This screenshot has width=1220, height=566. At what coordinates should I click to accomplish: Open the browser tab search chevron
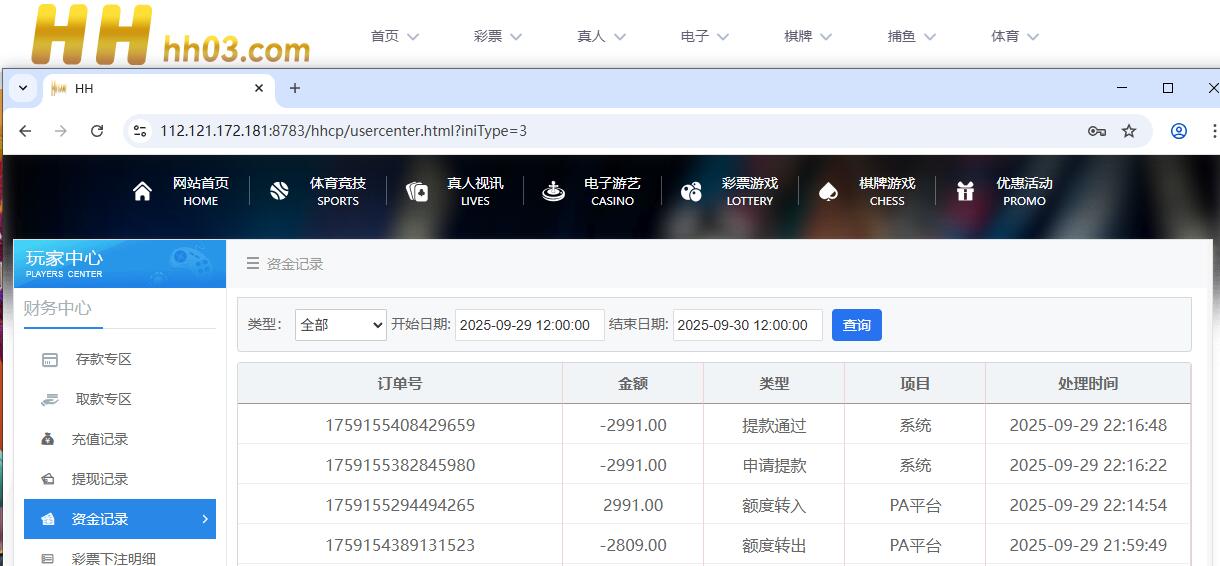[x=23, y=88]
